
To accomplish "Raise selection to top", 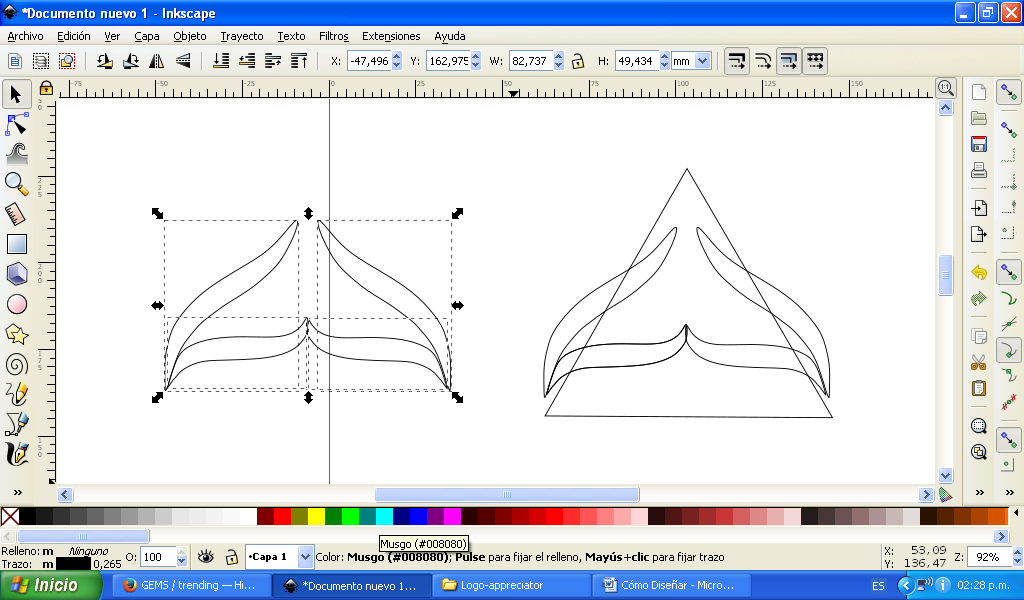I will [x=299, y=61].
